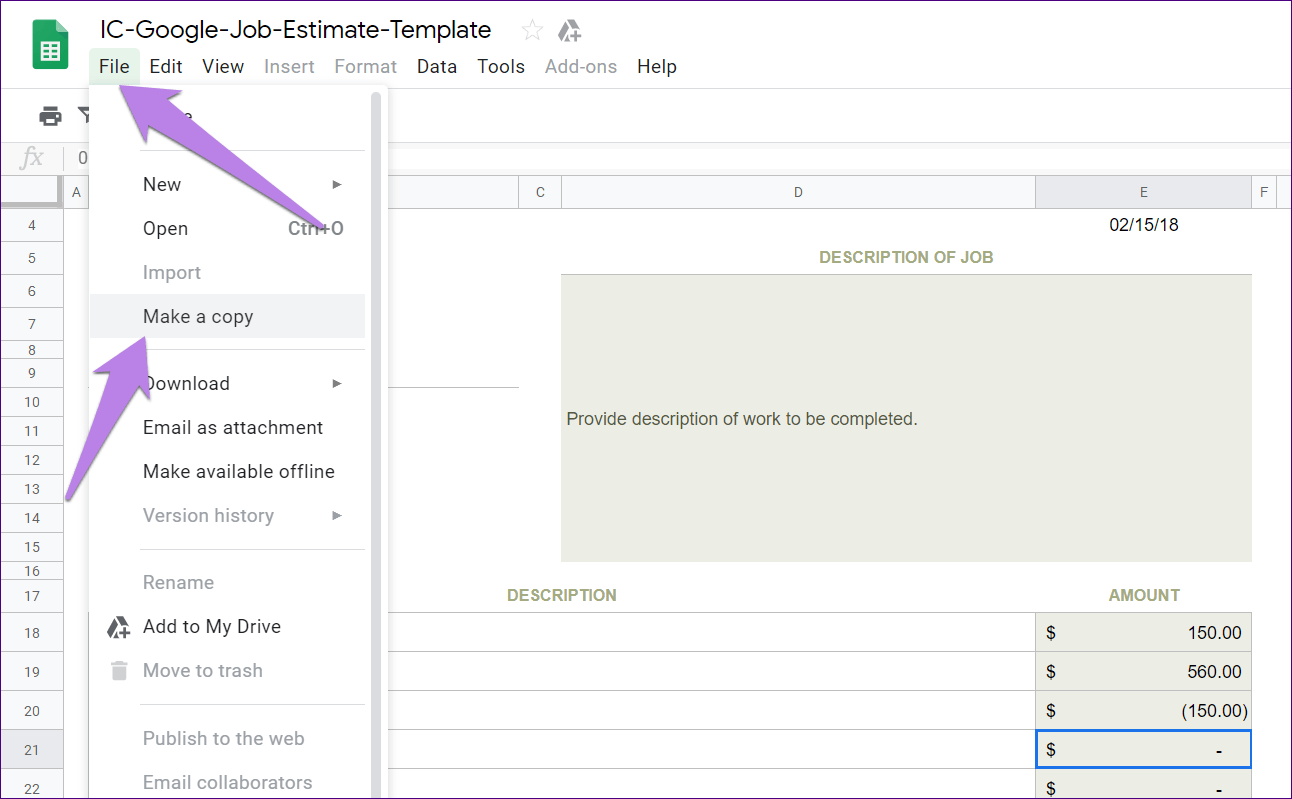This screenshot has height=799, width=1292.
Task: Open the File menu
Action: tap(114, 67)
